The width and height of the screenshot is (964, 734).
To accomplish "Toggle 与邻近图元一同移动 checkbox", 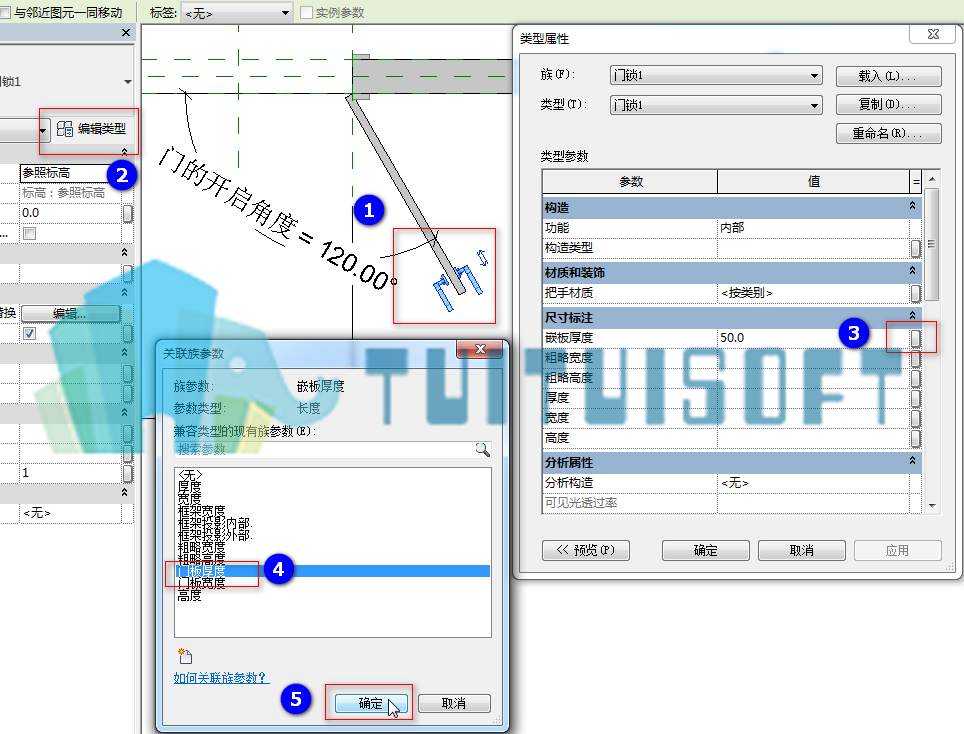I will tap(6, 12).
